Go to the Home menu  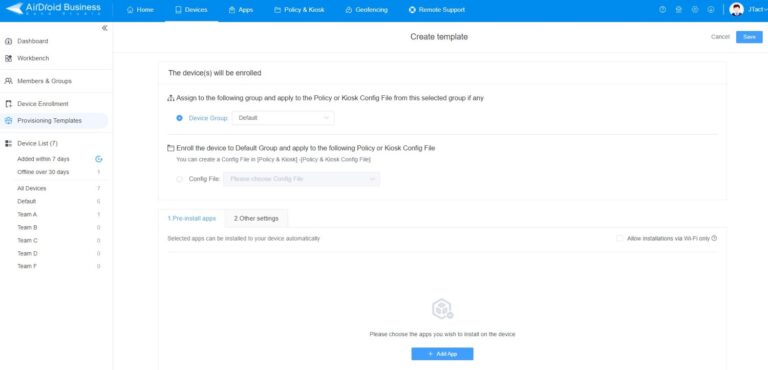[x=140, y=10]
